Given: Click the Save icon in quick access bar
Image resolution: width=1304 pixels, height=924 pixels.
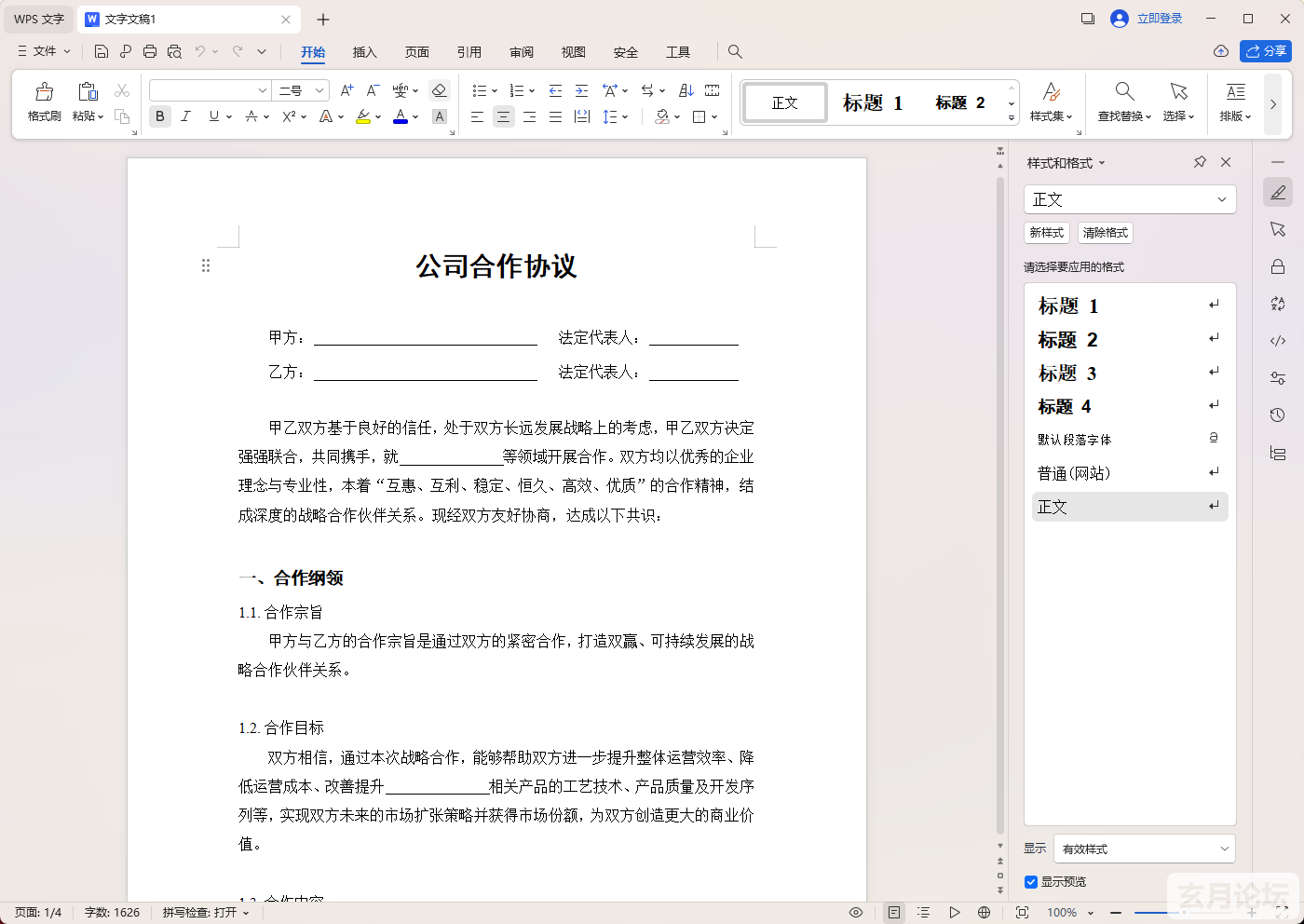Looking at the screenshot, I should tap(102, 51).
